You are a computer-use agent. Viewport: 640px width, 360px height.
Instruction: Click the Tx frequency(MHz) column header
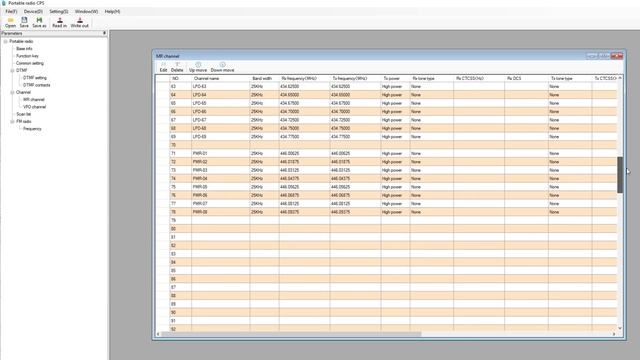[x=356, y=78]
